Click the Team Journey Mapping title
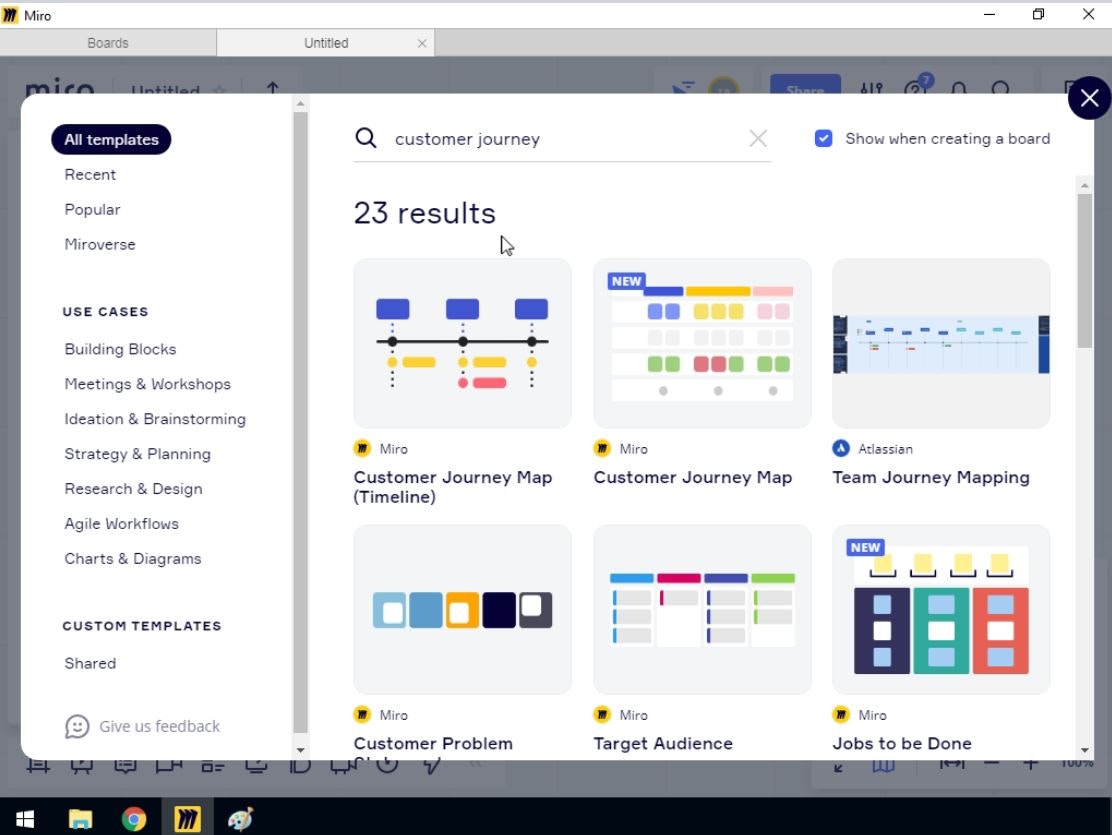 [931, 477]
